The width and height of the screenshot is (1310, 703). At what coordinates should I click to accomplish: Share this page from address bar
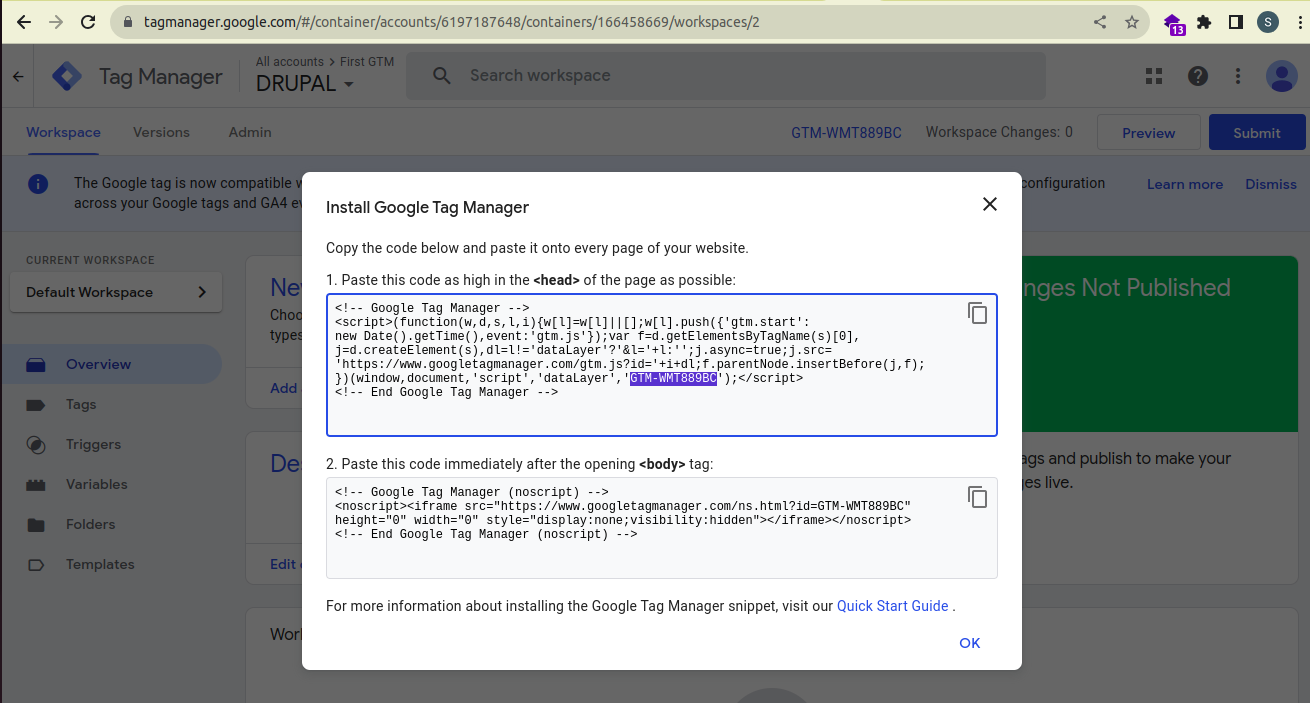pos(1100,21)
